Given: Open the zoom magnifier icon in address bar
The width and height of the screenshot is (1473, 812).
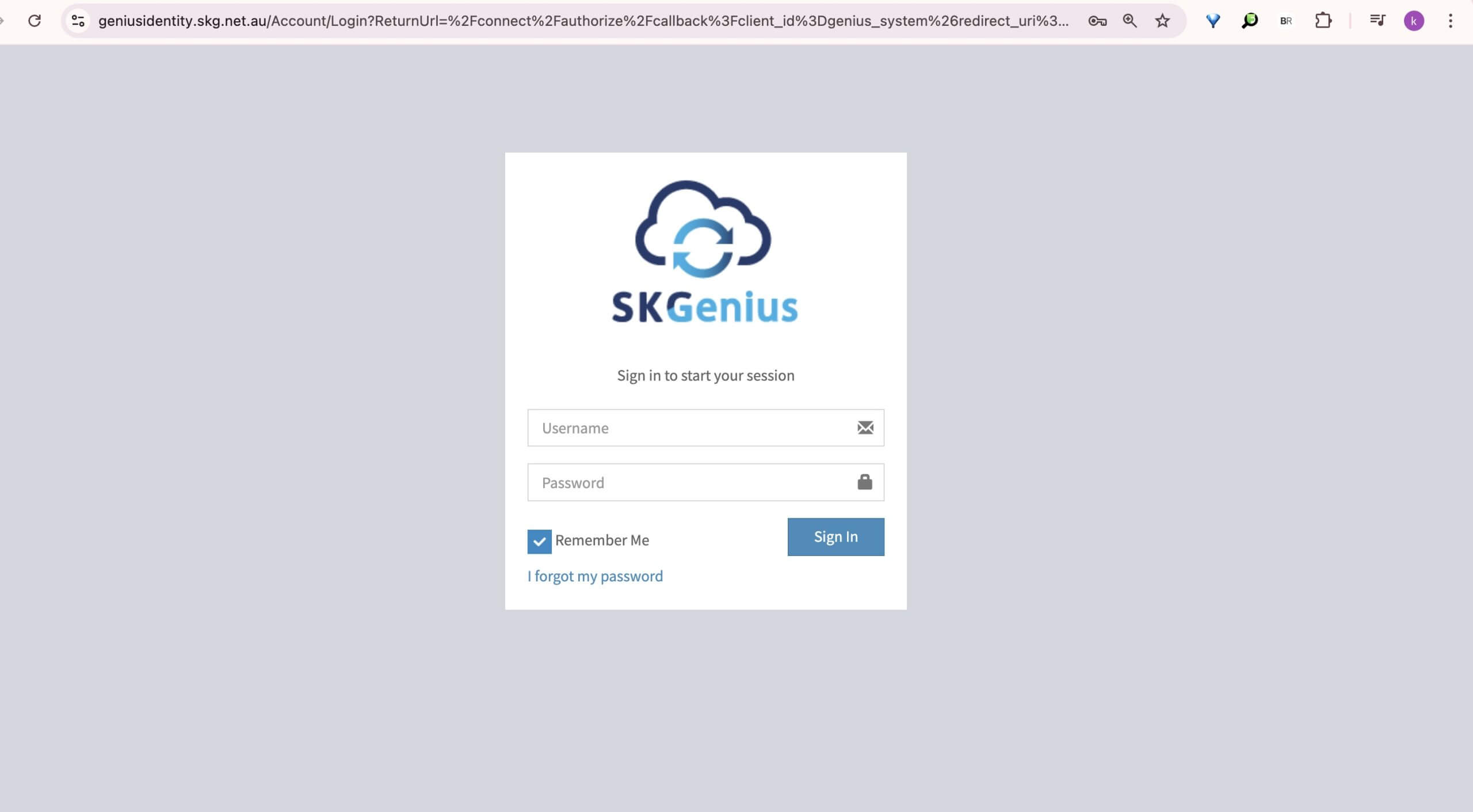Looking at the screenshot, I should [1129, 21].
